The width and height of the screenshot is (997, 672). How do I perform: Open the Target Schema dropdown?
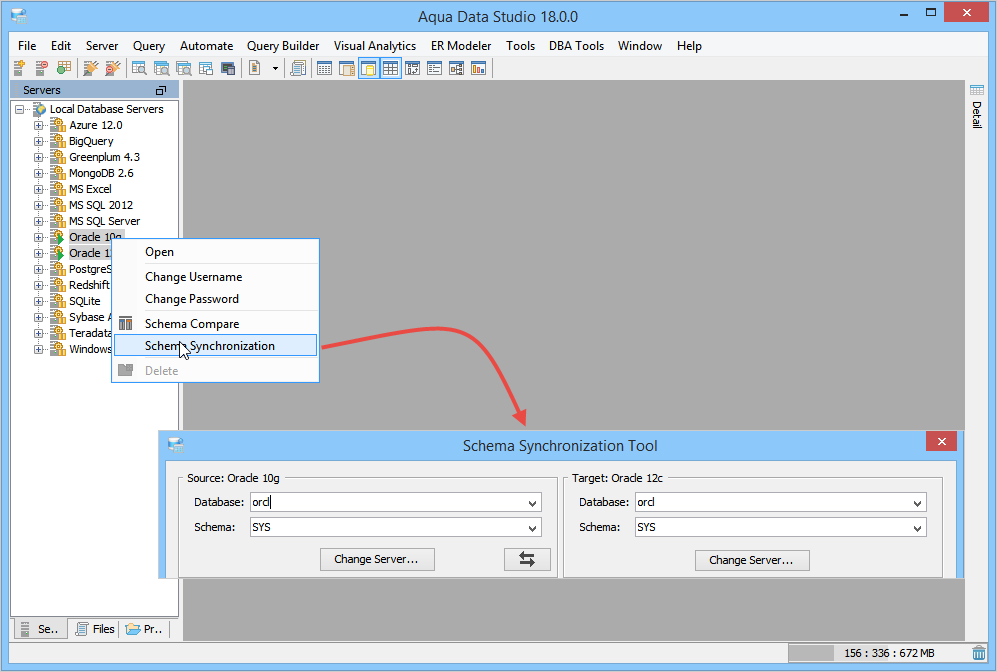click(x=917, y=528)
